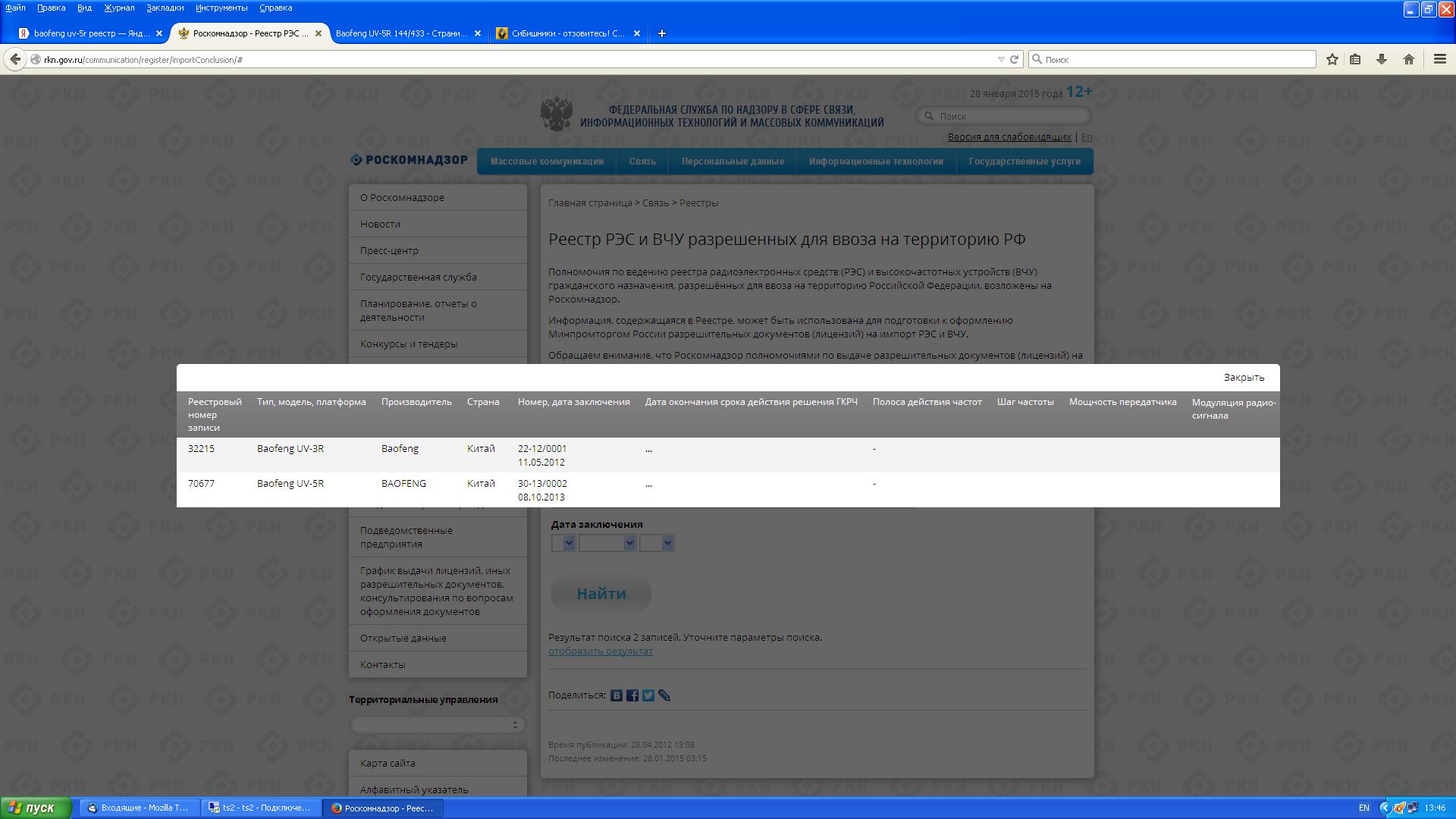
Task: Close the results popup with Закрыть
Action: pyautogui.click(x=1244, y=377)
